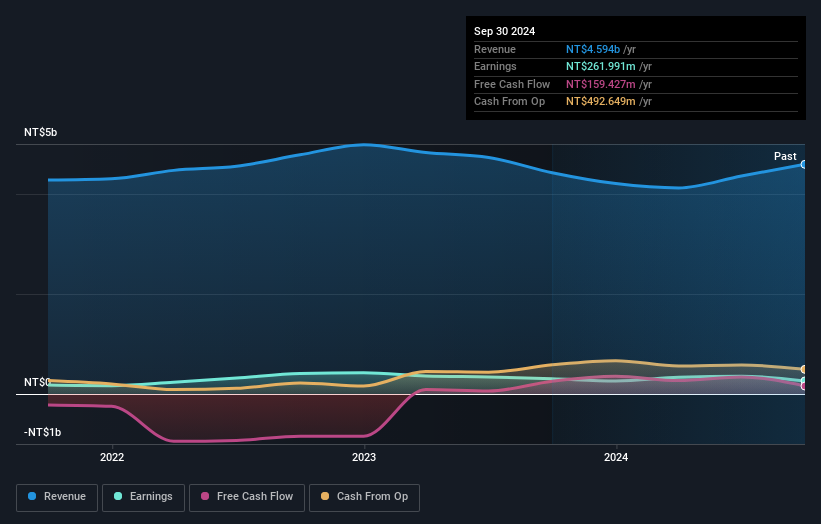Click the pink Free Cash Flow endpoint marker
This screenshot has width=821, height=524.
(x=804, y=386)
